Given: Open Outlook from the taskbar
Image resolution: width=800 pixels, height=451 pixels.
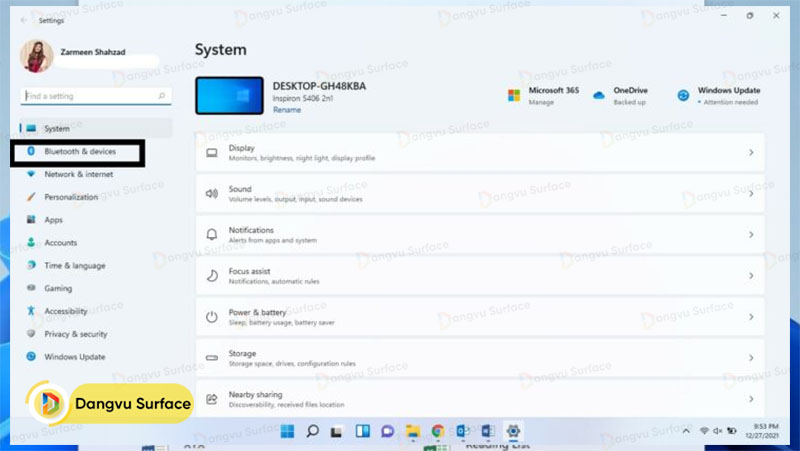Looking at the screenshot, I should click(x=462, y=431).
